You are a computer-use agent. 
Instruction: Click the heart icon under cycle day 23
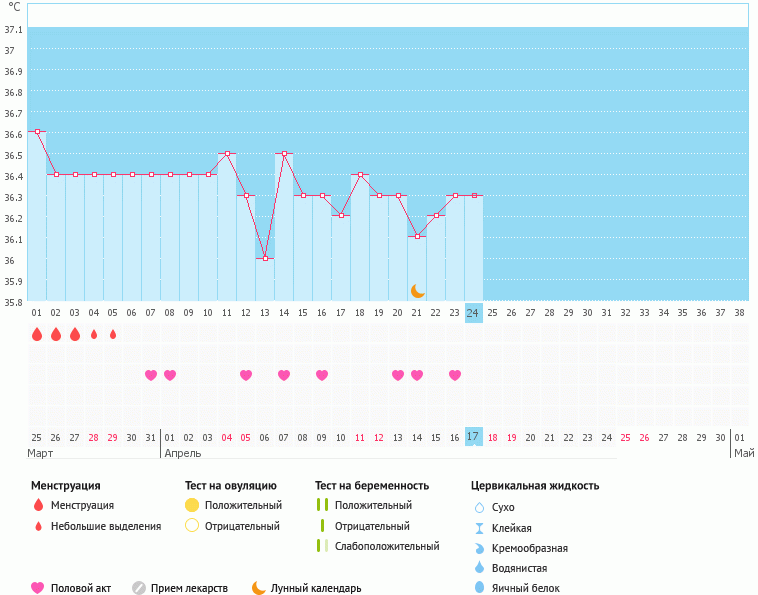[x=455, y=375]
